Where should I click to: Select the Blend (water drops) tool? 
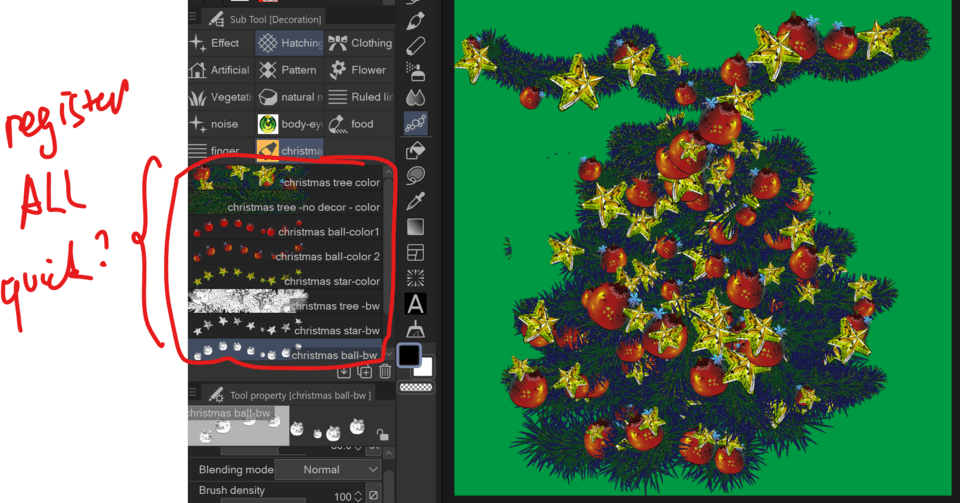[x=415, y=97]
